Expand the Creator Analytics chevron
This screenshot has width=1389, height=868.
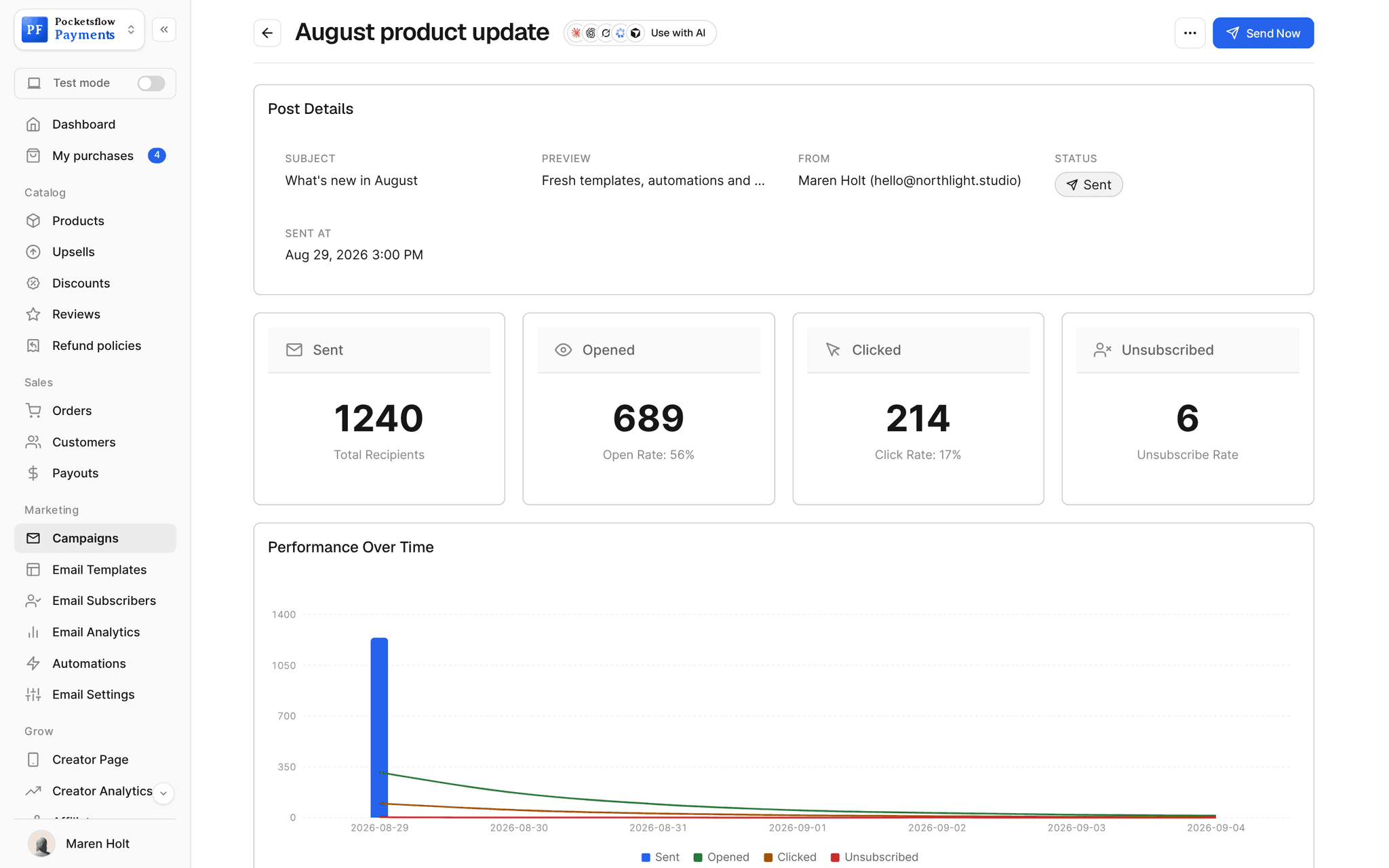(x=163, y=793)
